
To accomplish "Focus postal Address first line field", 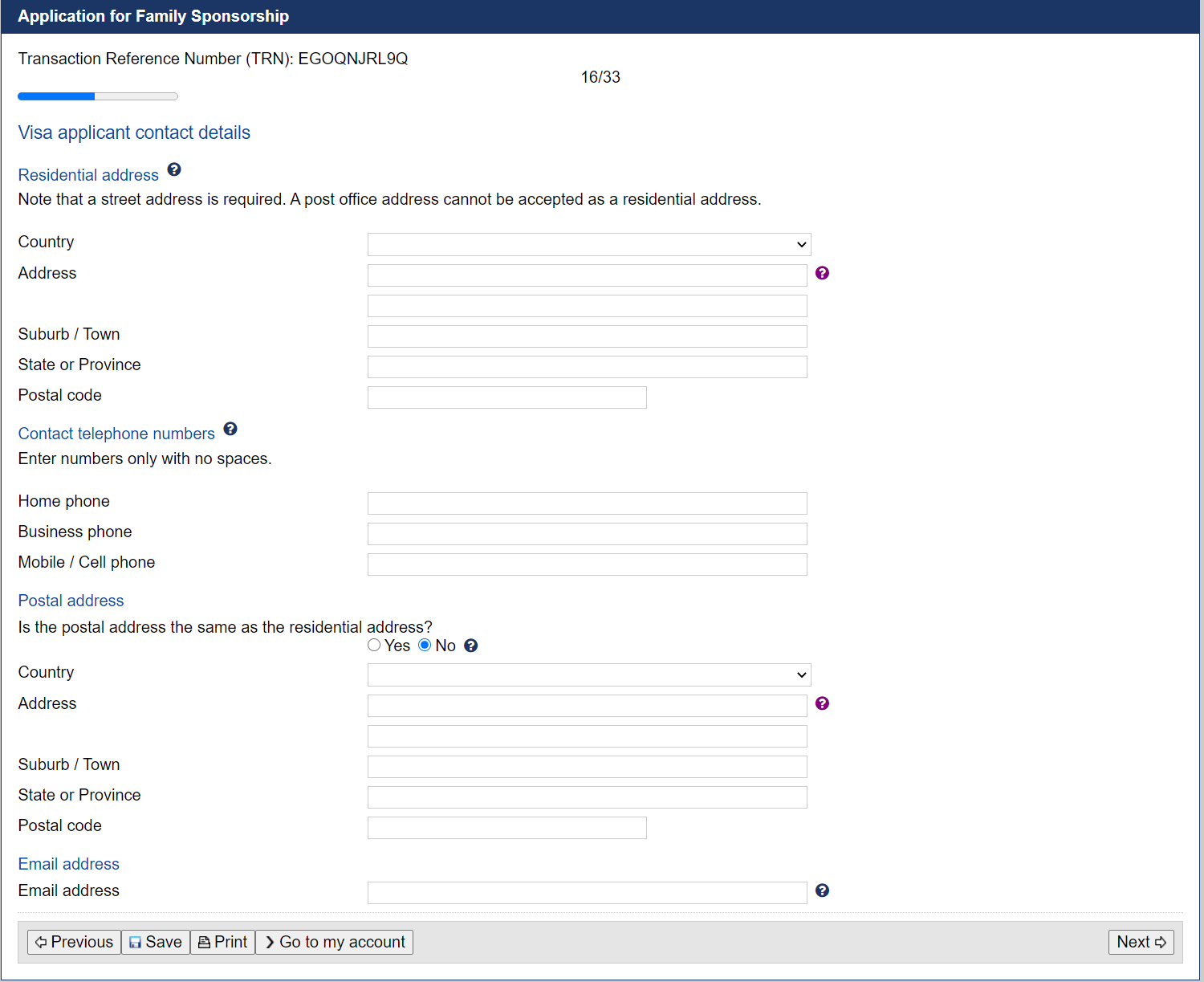I will click(588, 706).
